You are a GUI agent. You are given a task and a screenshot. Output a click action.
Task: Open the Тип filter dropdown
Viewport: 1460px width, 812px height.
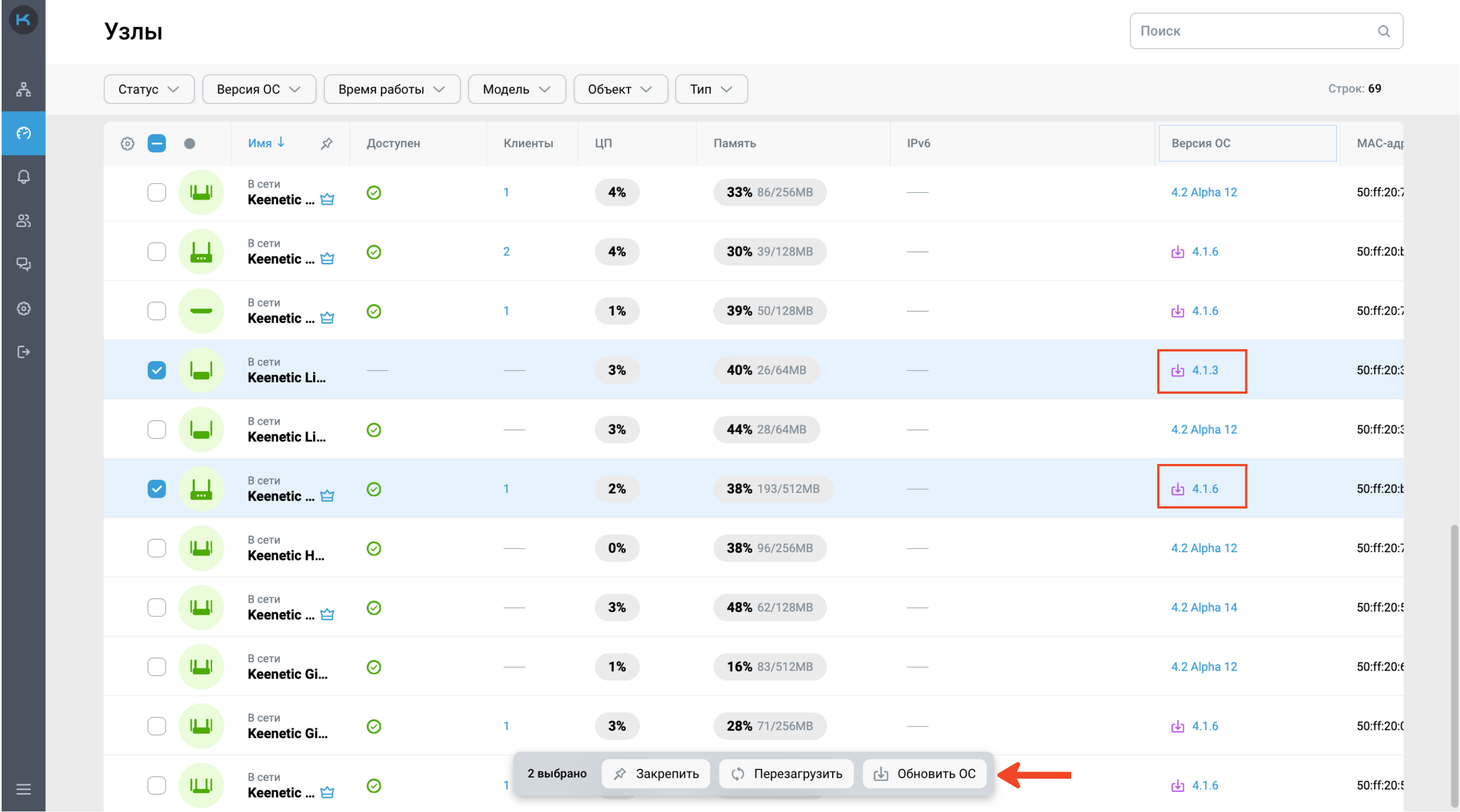pos(711,90)
